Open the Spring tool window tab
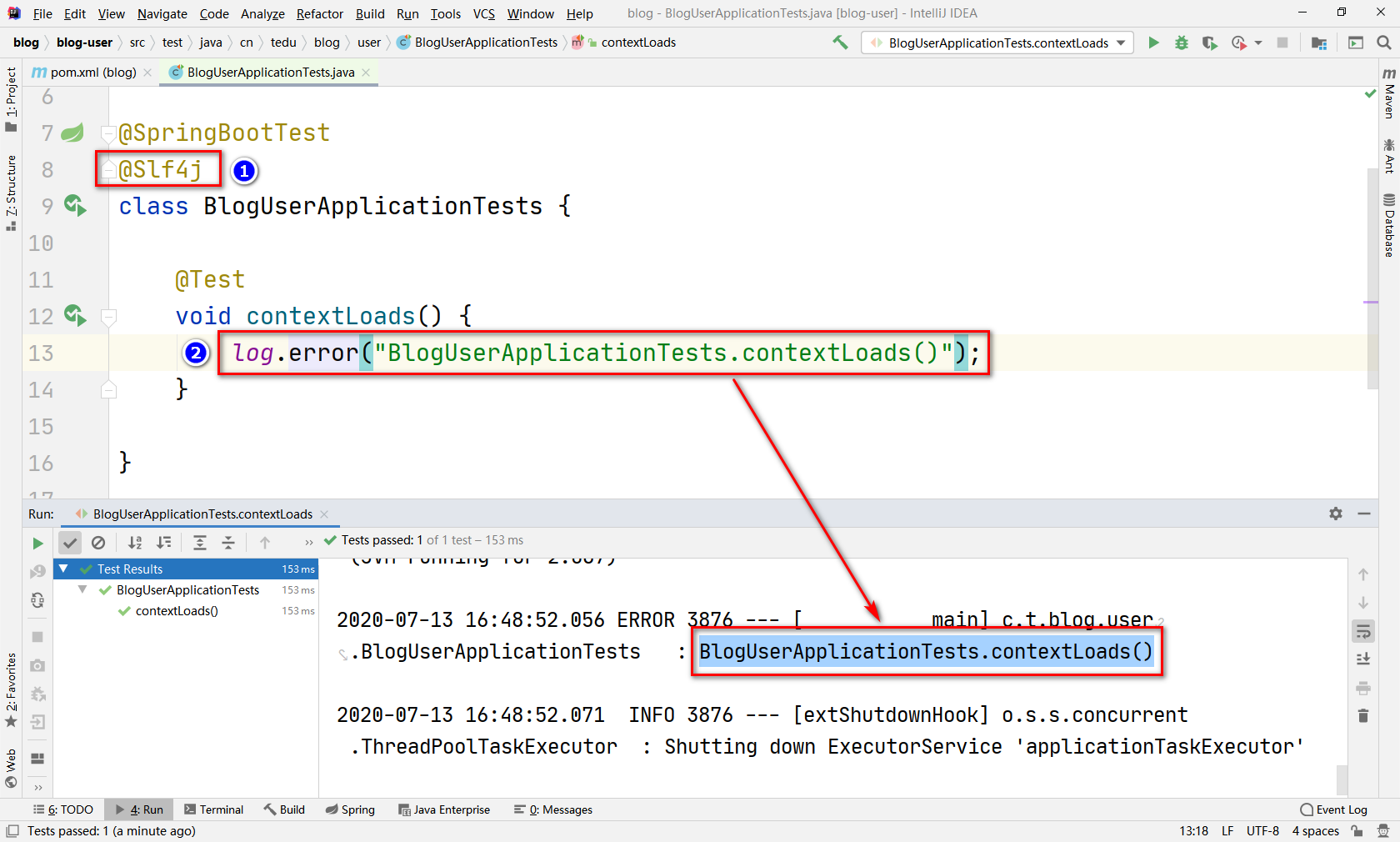The image size is (1400, 842). [x=350, y=809]
